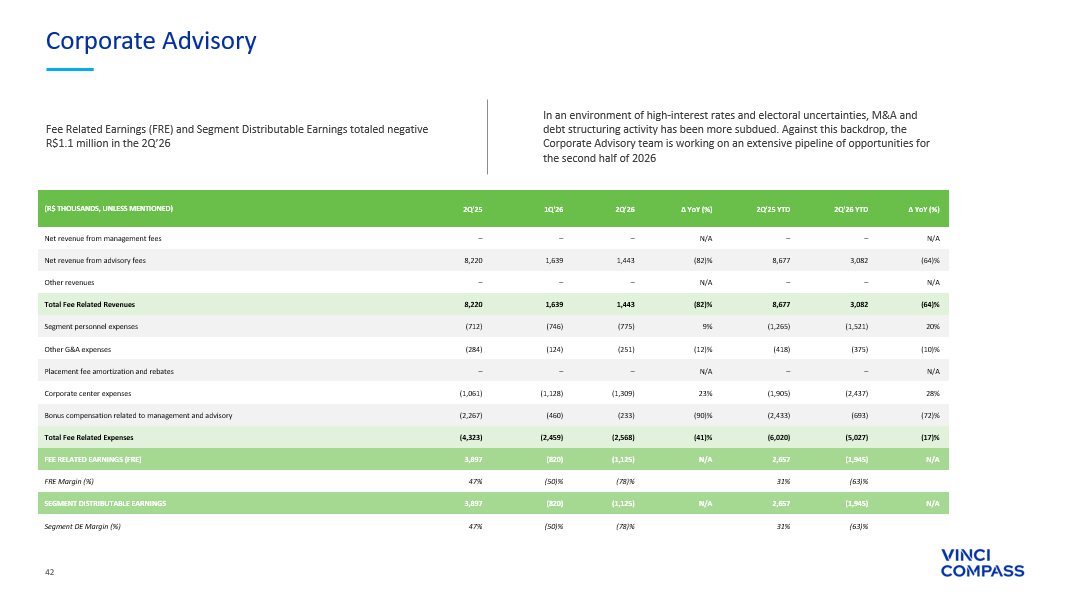Click the Corporate Advisory slide title
The image size is (1069, 600).
coord(151,41)
